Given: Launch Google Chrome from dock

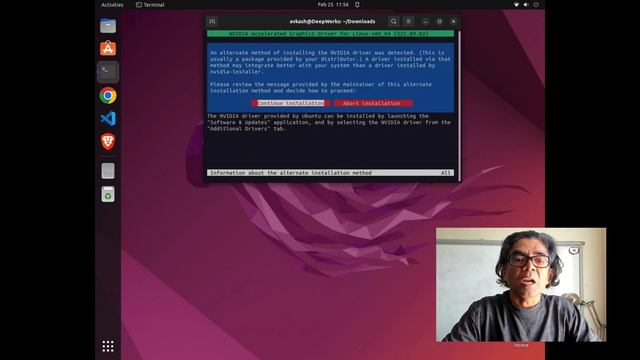Looking at the screenshot, I should [108, 96].
